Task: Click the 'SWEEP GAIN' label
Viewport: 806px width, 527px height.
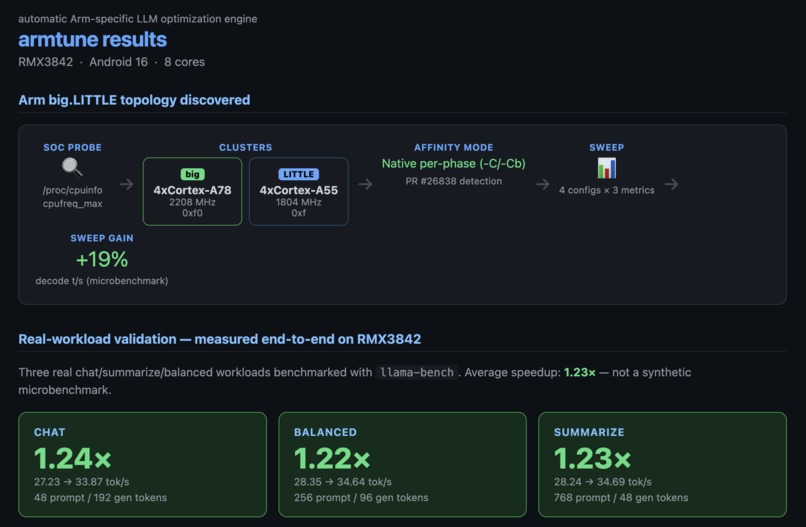Action: pos(102,238)
